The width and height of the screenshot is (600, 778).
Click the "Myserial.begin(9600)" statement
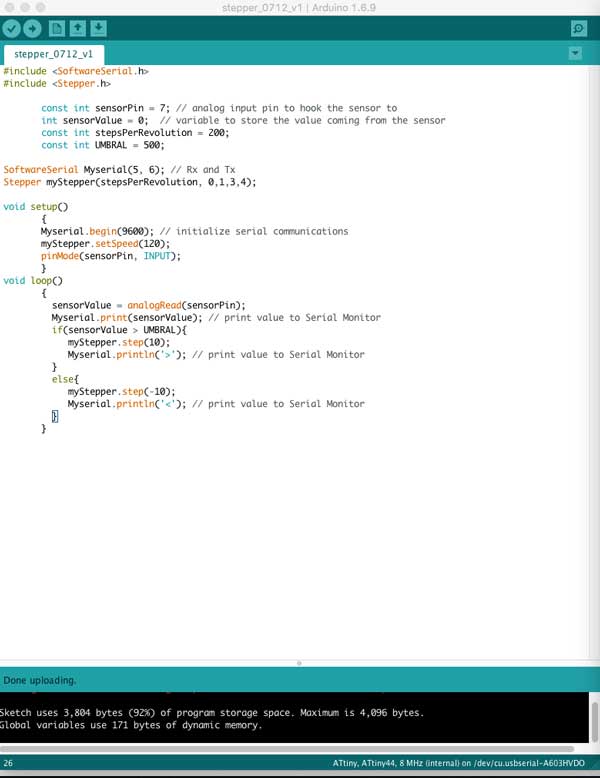(97, 231)
